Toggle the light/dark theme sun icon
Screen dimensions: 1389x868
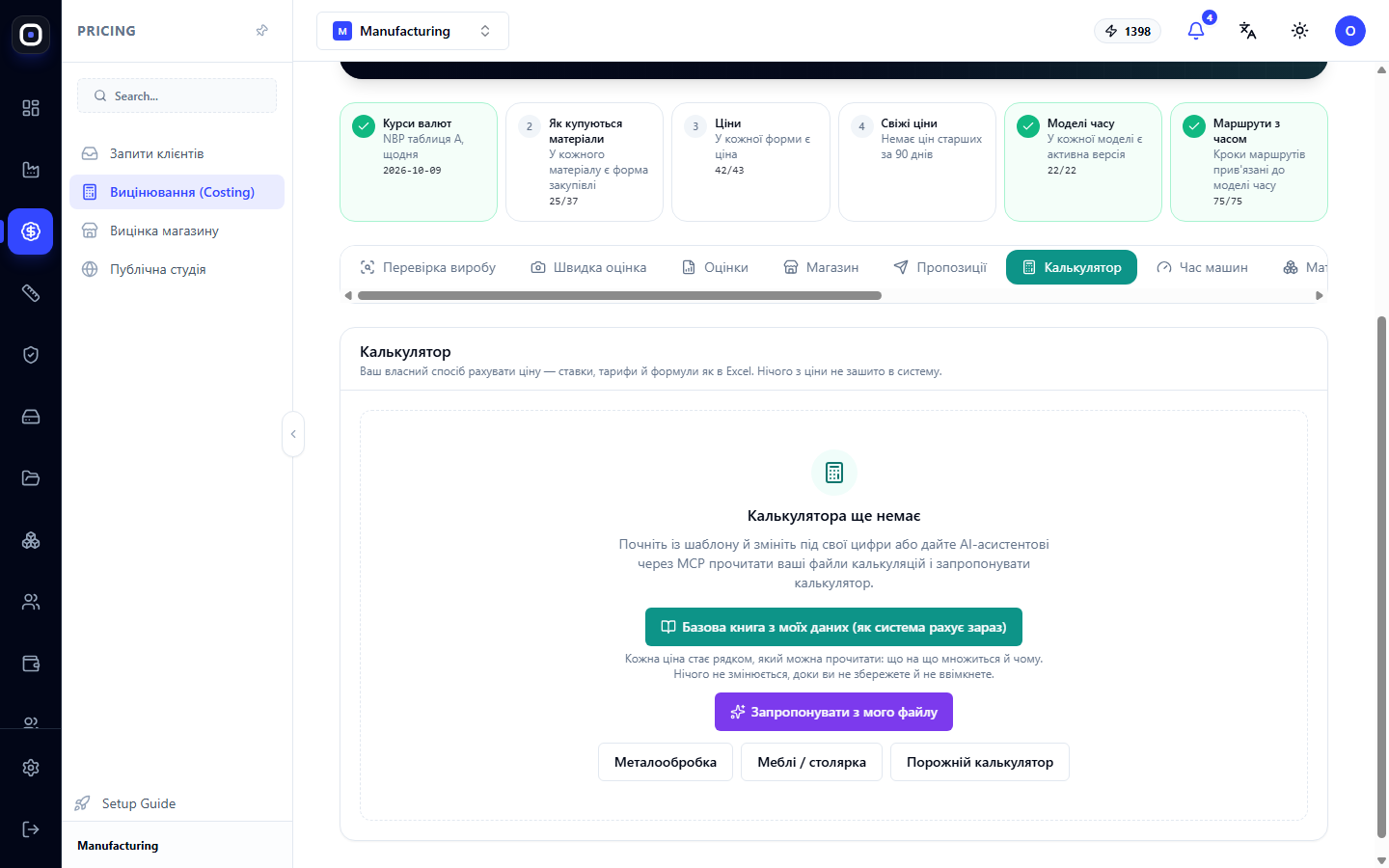1300,31
